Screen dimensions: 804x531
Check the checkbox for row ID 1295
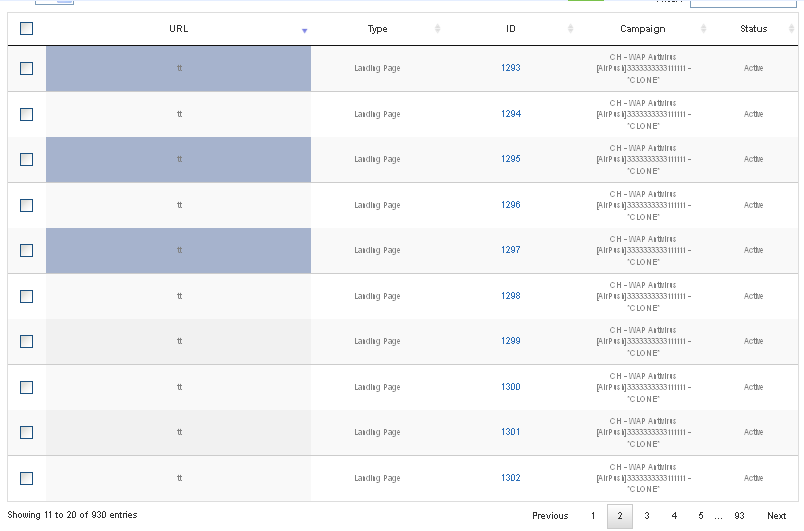26,159
